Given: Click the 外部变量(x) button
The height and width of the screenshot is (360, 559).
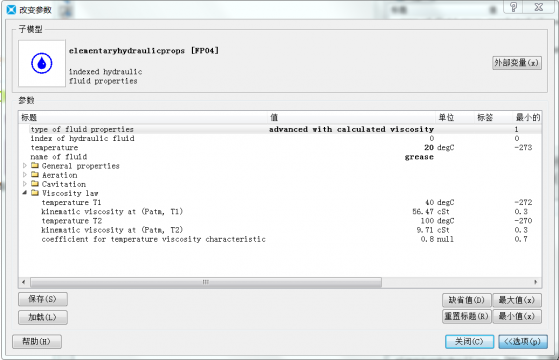Looking at the screenshot, I should [517, 63].
